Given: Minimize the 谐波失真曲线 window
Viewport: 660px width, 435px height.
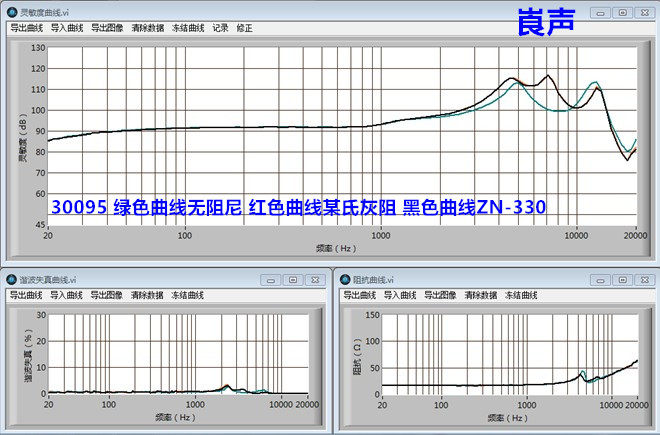Looking at the screenshot, I should [271, 280].
